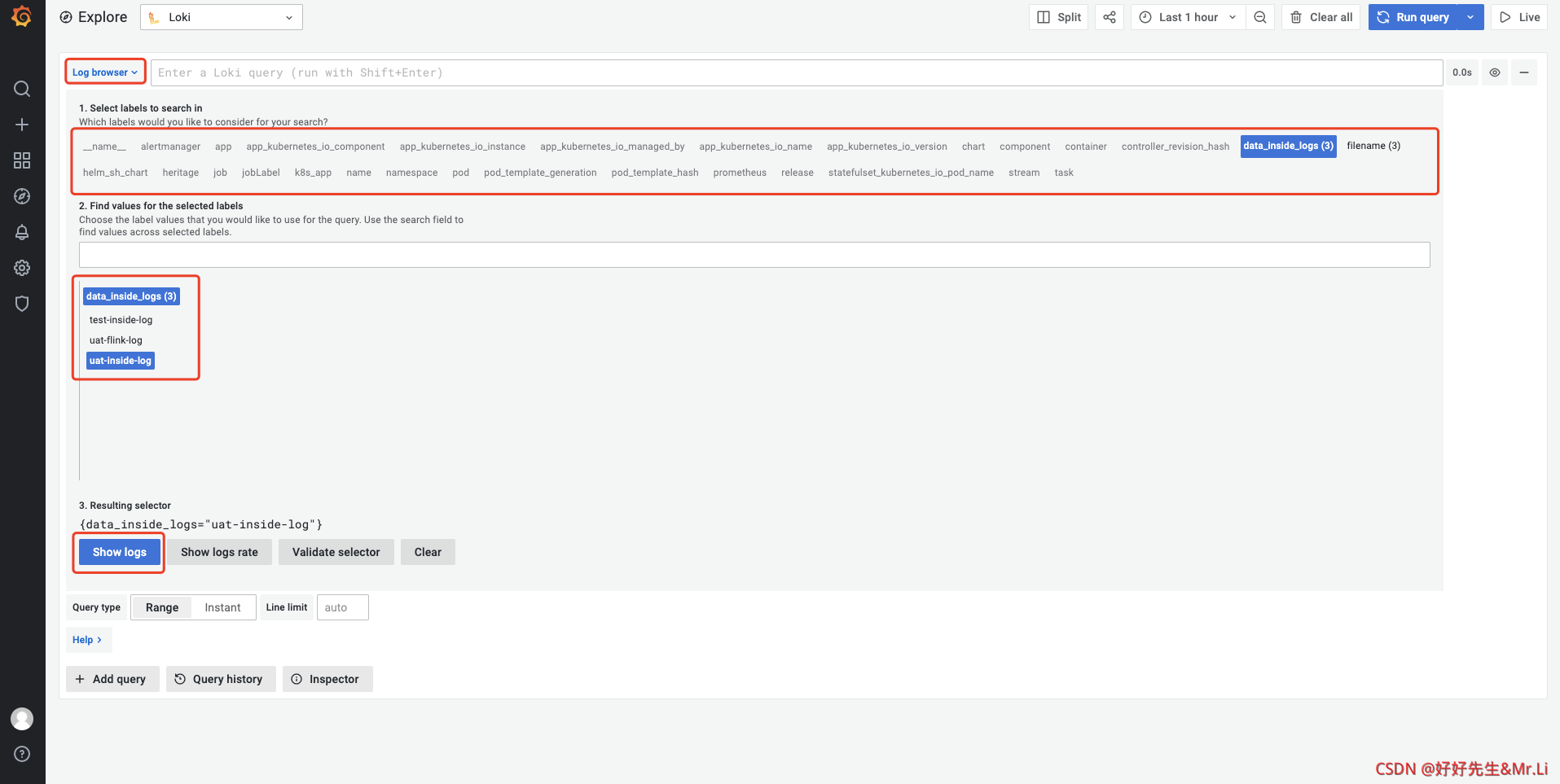Focus the Line limit auto field
The image size is (1560, 784).
[342, 607]
